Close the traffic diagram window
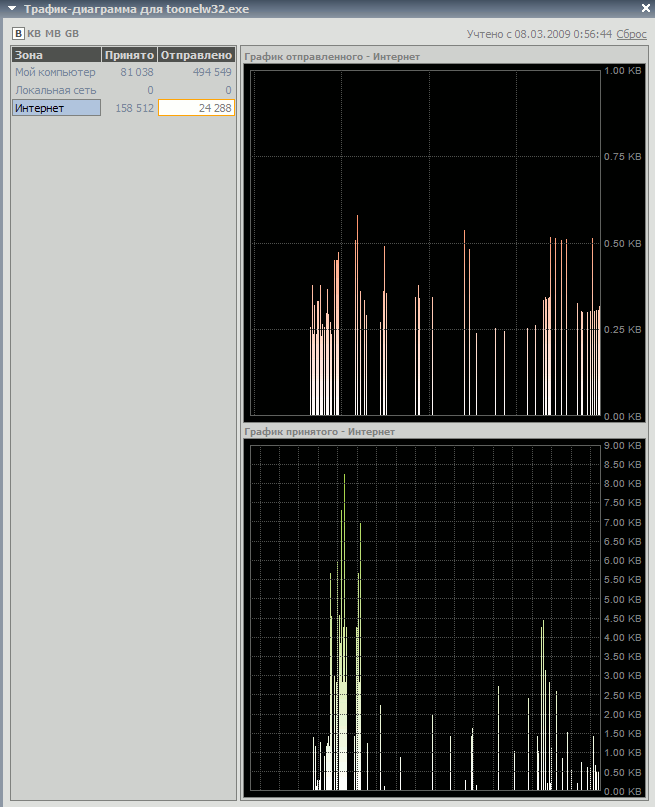This screenshot has width=655, height=807. click(x=644, y=9)
